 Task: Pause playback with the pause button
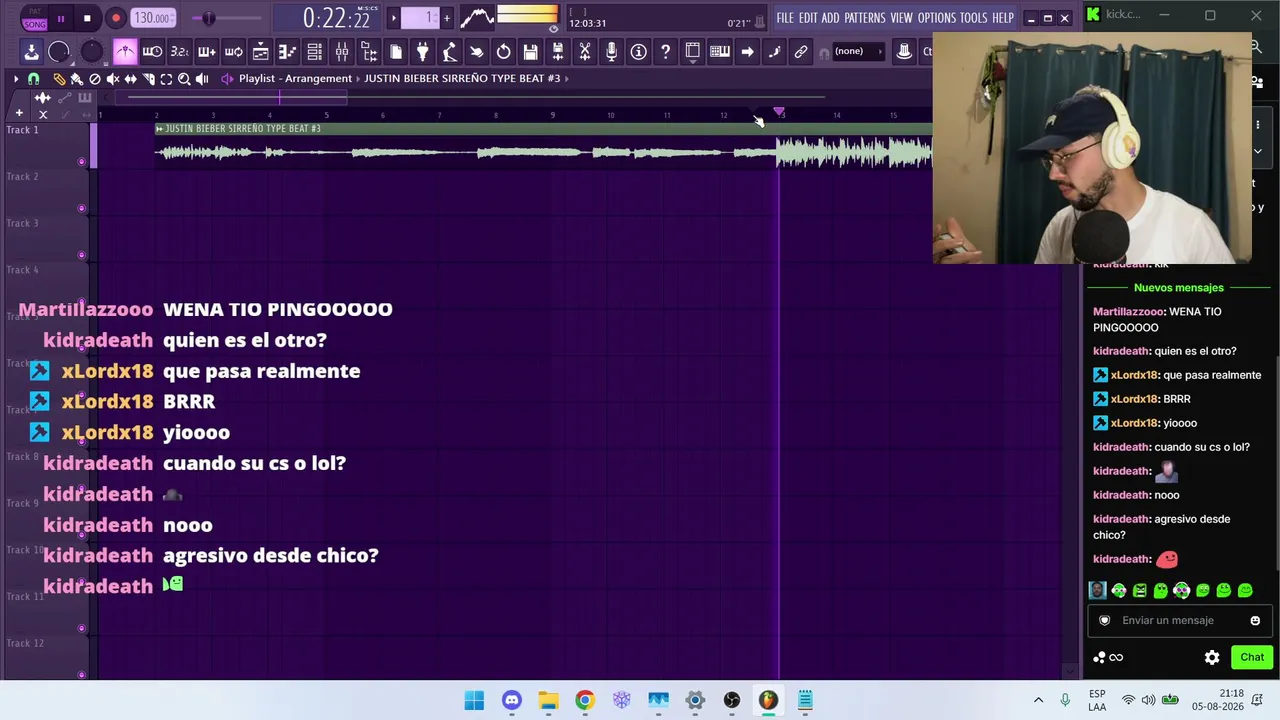(61, 18)
